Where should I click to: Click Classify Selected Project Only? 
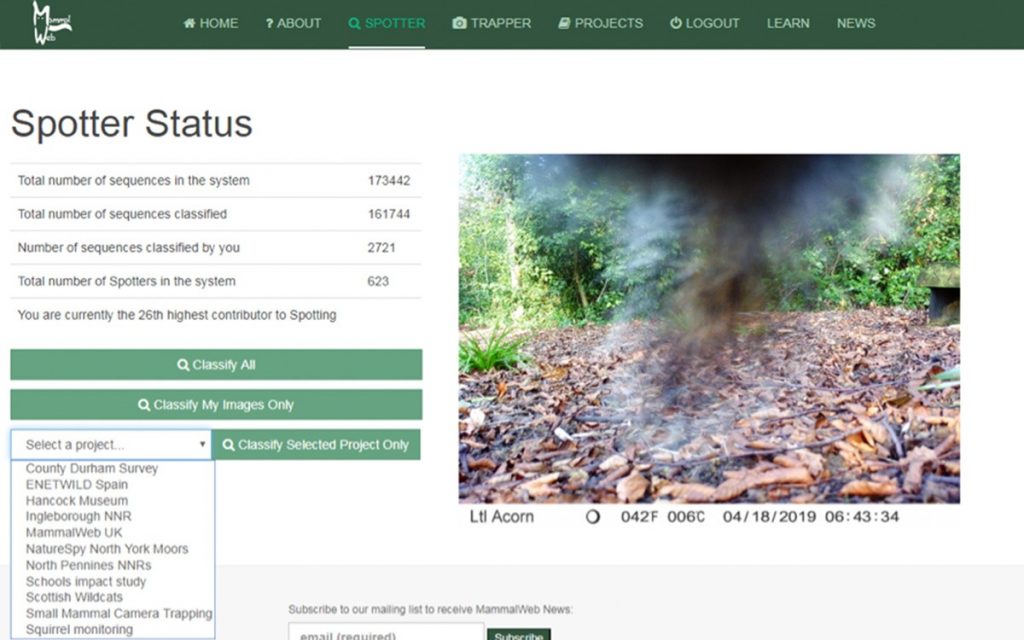tap(316, 445)
